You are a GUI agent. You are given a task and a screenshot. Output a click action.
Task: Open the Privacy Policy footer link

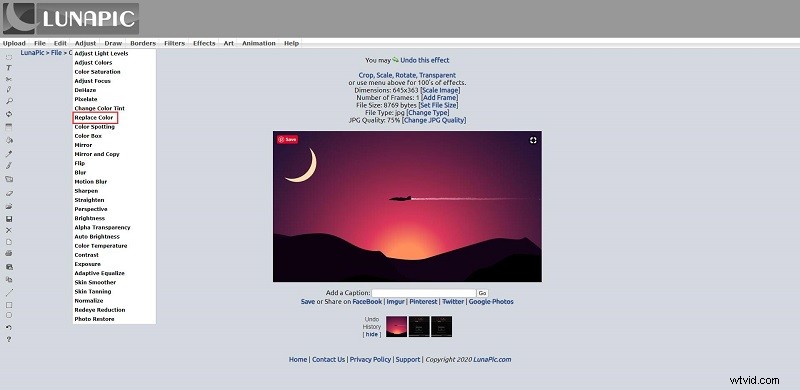pyautogui.click(x=370, y=359)
